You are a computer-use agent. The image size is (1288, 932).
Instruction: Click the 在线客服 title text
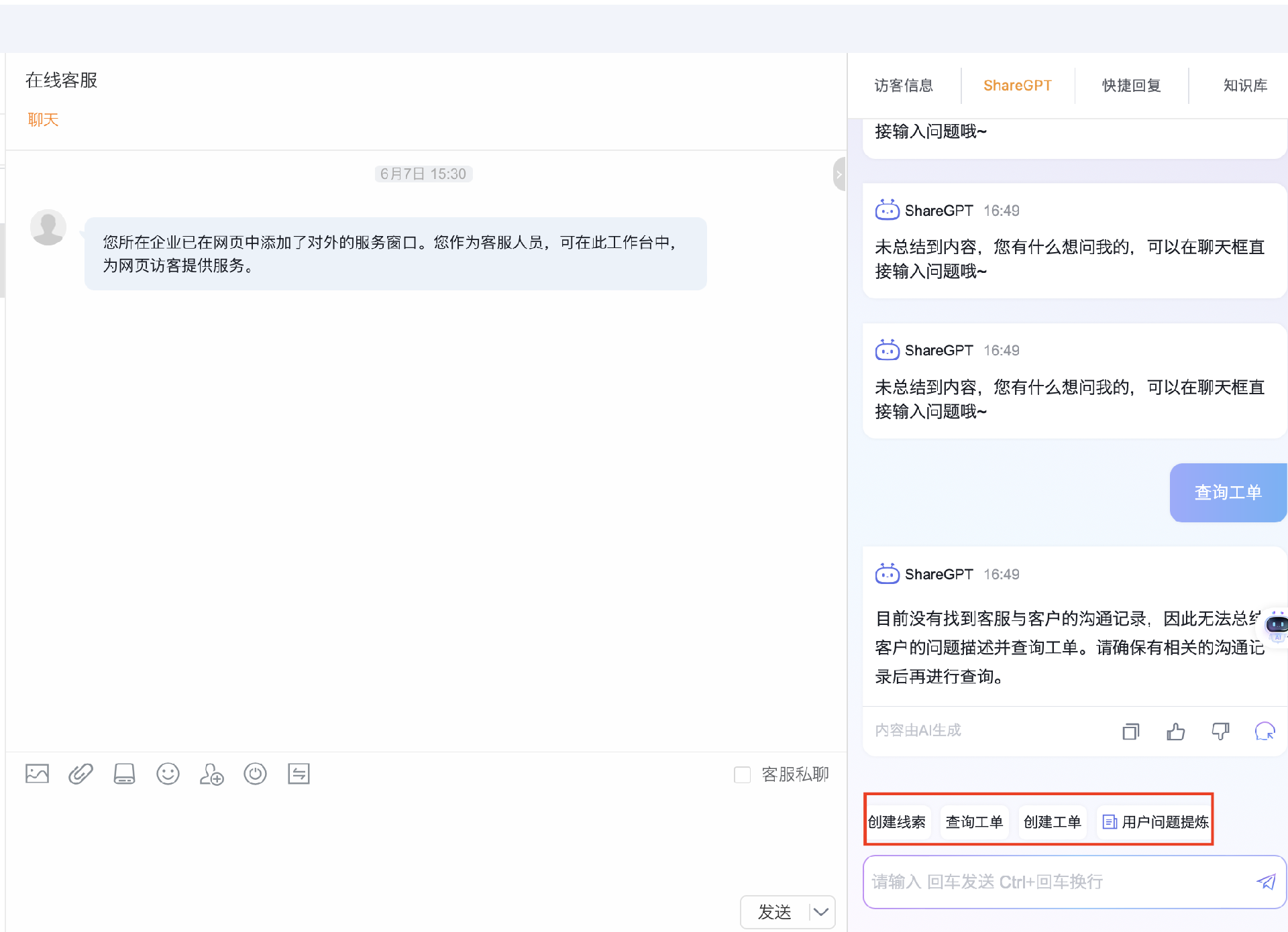pyautogui.click(x=62, y=80)
